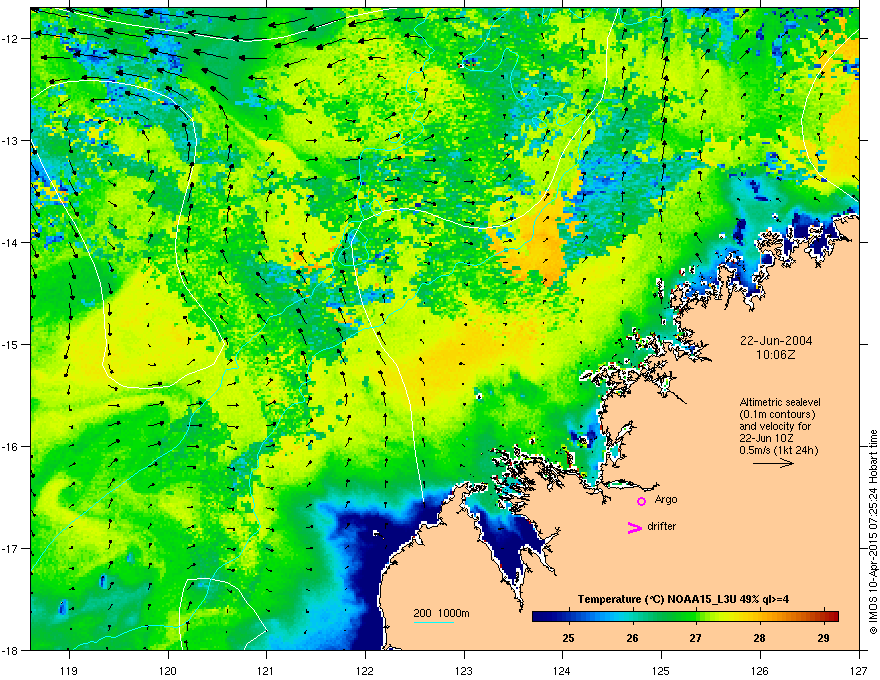The height and width of the screenshot is (680, 880).
Task: Click the '10:06Z' time text
Action: tap(776, 355)
